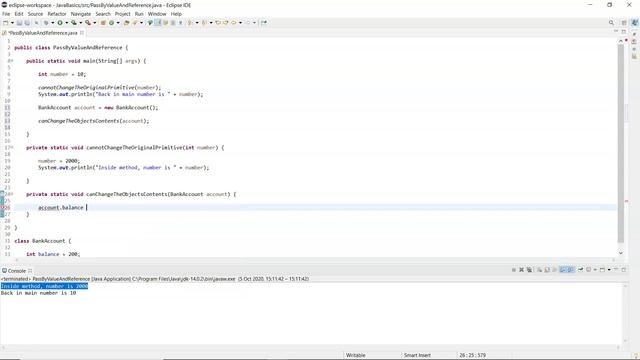The image size is (640, 360).
Task: Collapse canChangeTheObjectsContents fold at line 24
Action: click(x=12, y=194)
